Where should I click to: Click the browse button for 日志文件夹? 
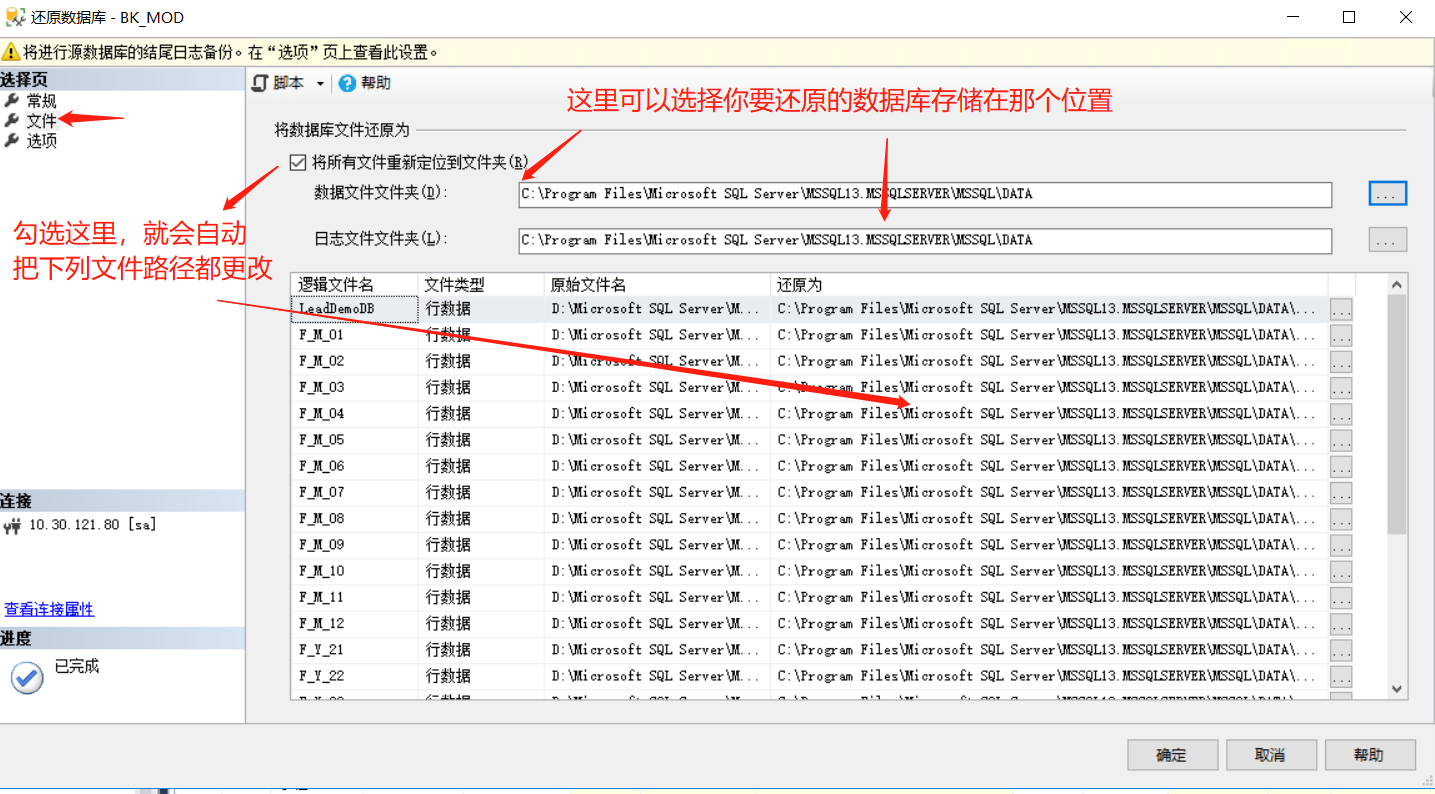point(1387,240)
